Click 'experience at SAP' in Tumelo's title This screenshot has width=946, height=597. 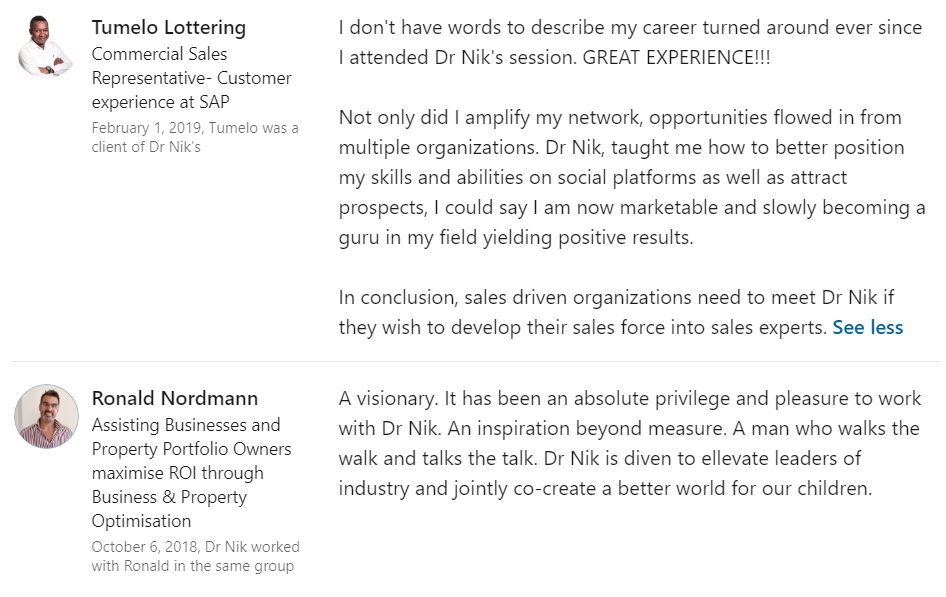coord(160,102)
